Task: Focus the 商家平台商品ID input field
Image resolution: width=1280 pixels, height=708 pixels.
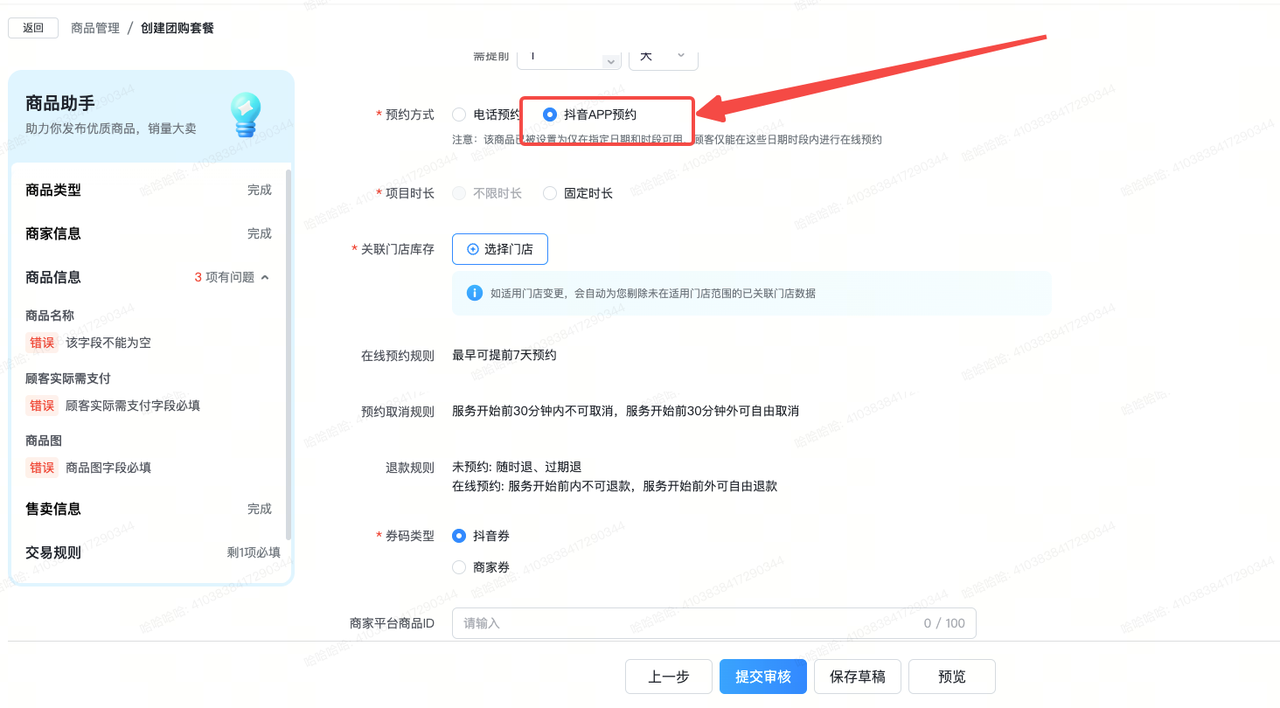Action: pyautogui.click(x=714, y=623)
